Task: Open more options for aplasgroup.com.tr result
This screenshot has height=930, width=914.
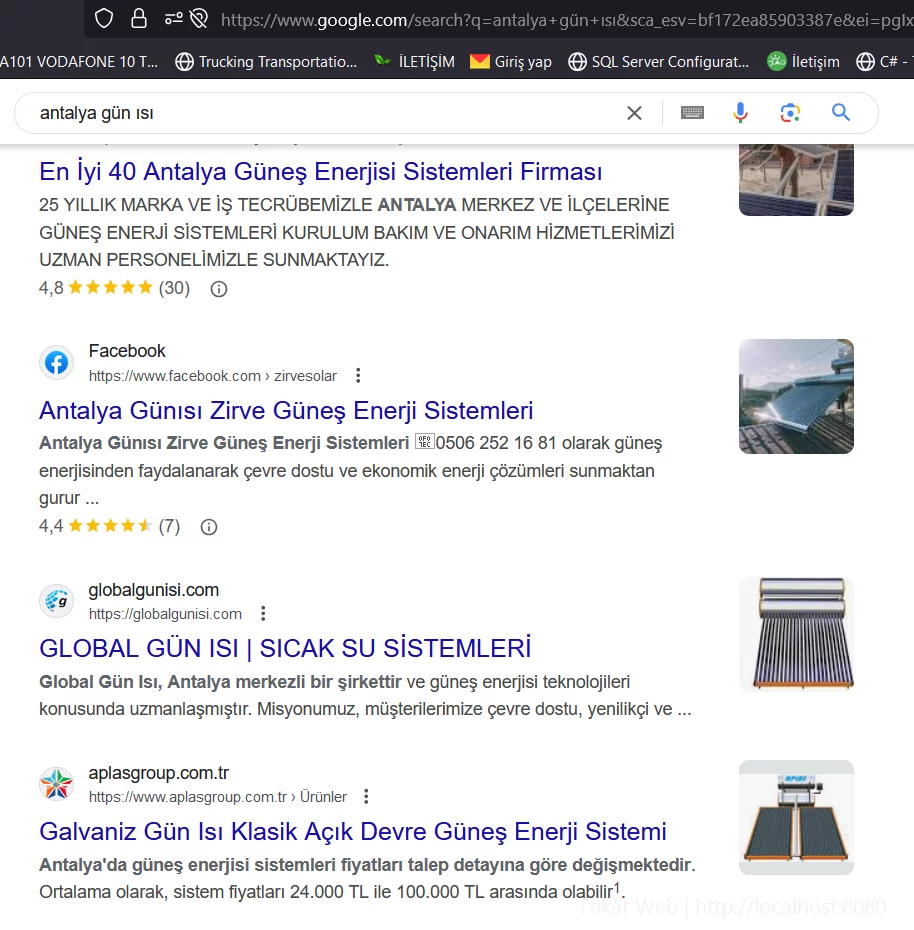Action: tap(366, 797)
